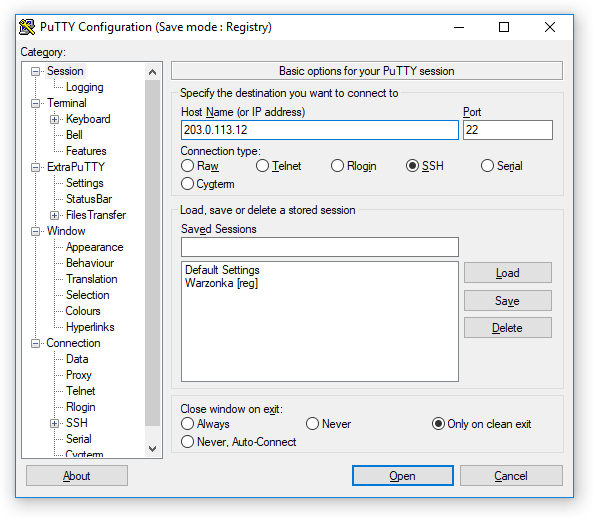
Task: Select the Warzonka [reg] saved session
Action: (x=221, y=283)
